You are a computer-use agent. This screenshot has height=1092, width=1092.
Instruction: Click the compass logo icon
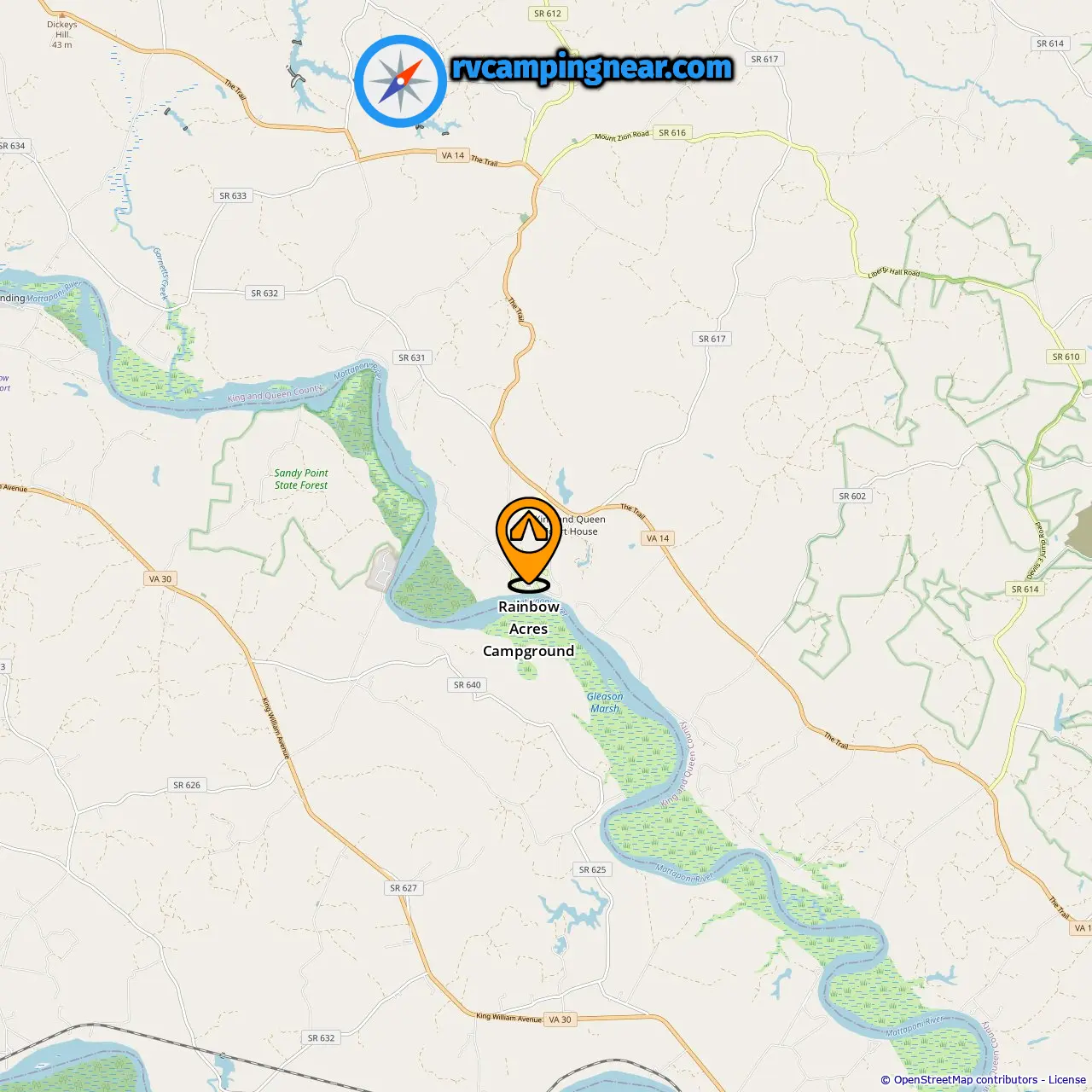click(x=400, y=81)
